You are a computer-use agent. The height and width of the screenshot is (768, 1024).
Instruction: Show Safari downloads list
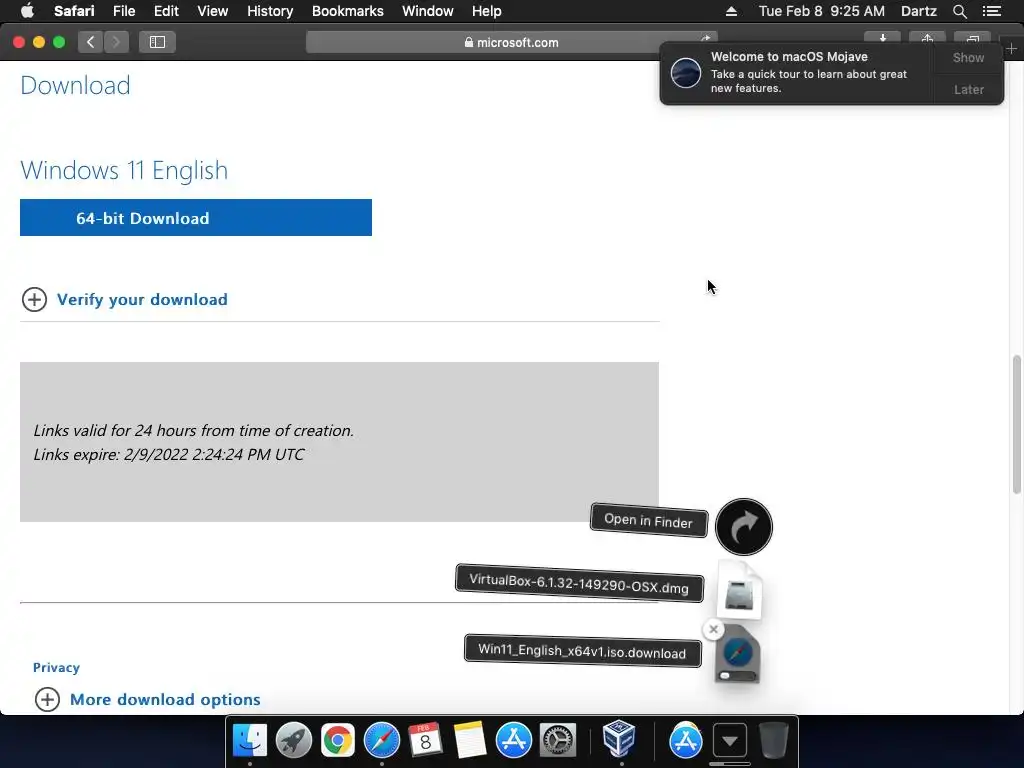(882, 38)
